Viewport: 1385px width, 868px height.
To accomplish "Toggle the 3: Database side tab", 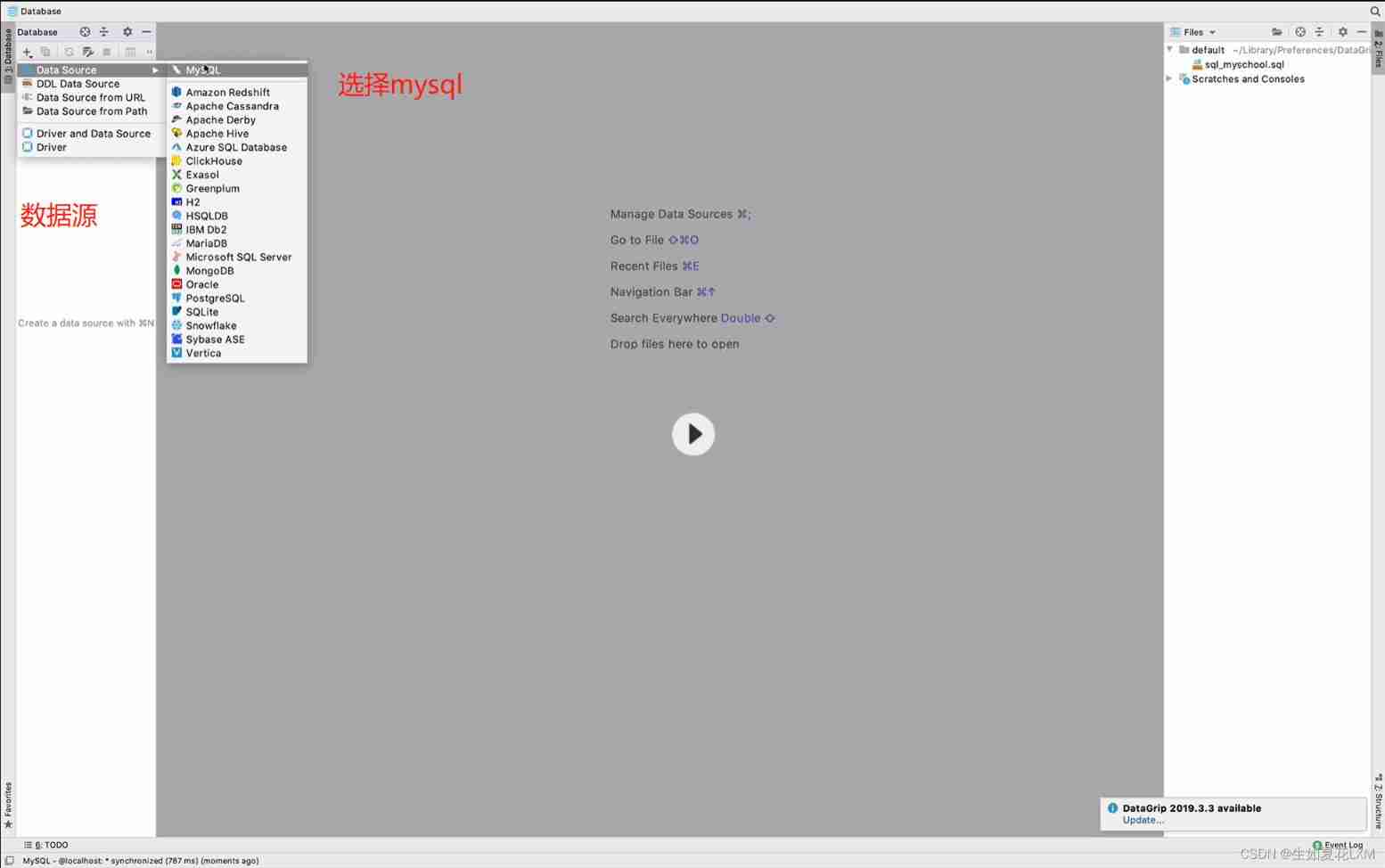I will point(8,57).
